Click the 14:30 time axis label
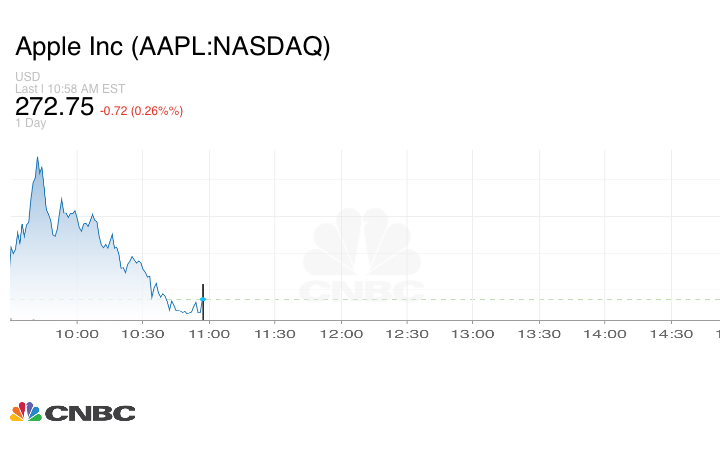Image resolution: width=720 pixels, height=450 pixels. (672, 334)
